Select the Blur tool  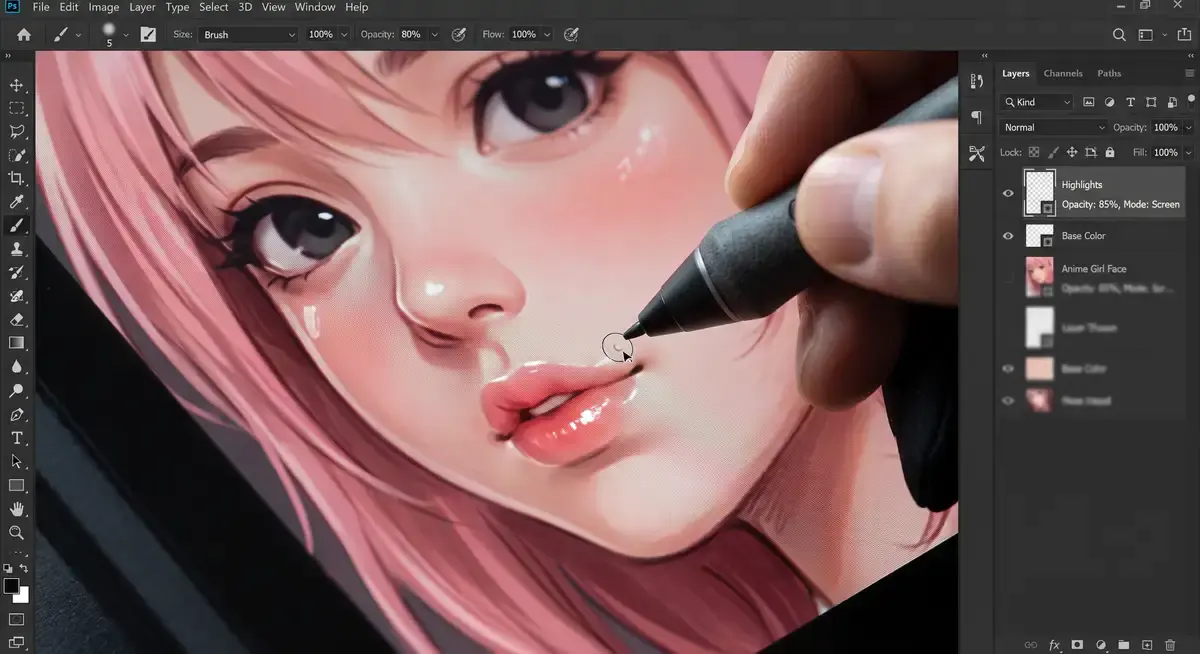coord(17,367)
